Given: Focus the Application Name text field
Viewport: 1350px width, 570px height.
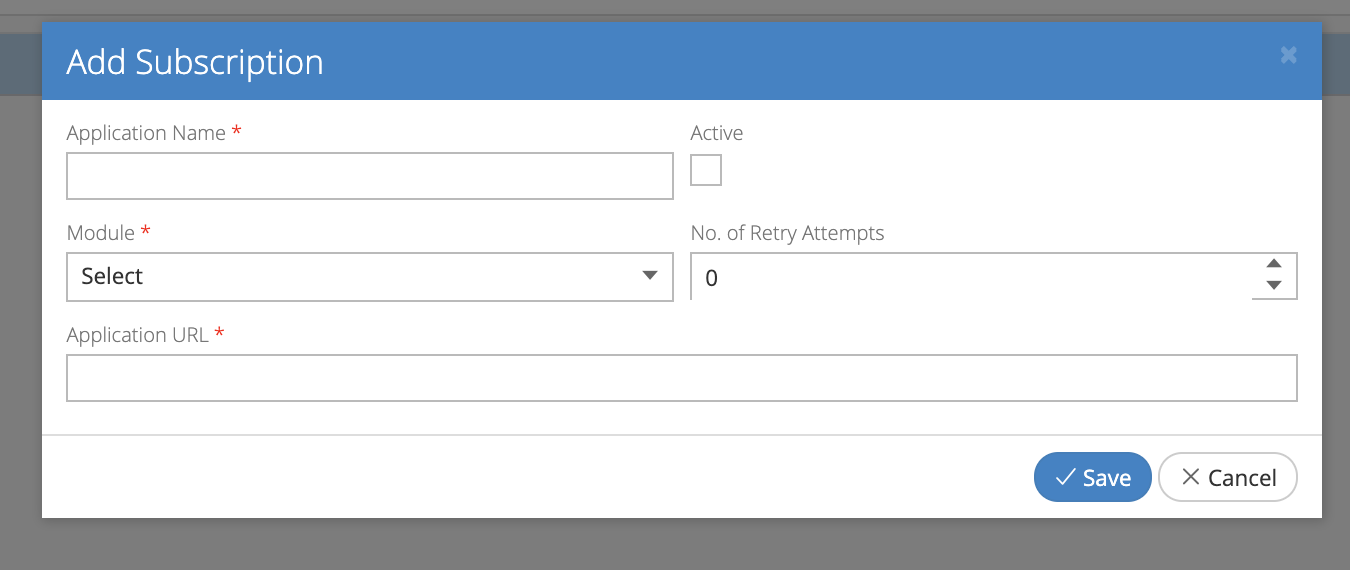Looking at the screenshot, I should 370,176.
